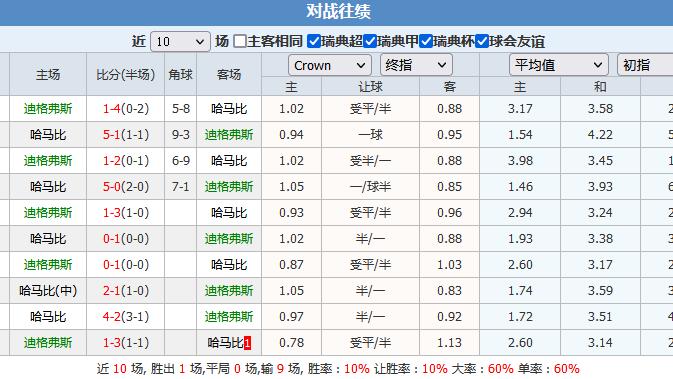
Task: Click the 让球 column header
Action: [x=370, y=87]
